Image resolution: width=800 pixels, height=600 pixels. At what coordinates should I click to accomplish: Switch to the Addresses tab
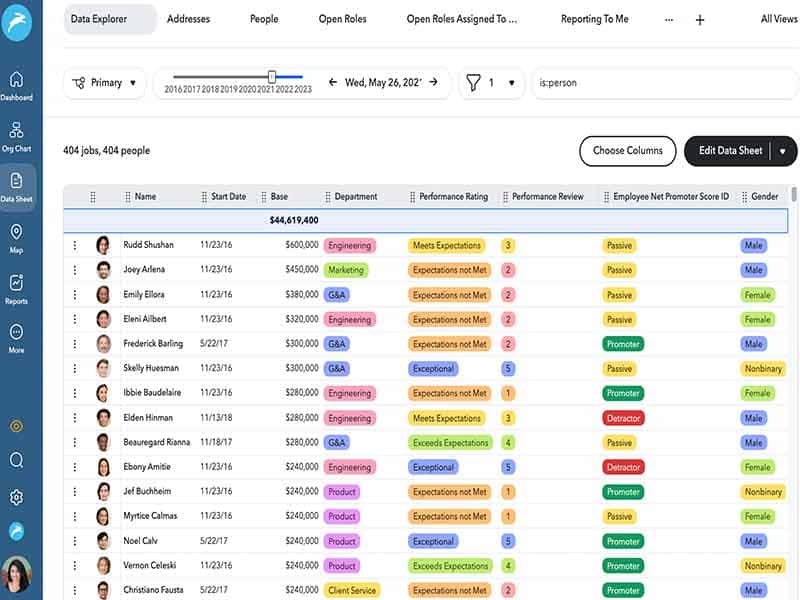188,19
